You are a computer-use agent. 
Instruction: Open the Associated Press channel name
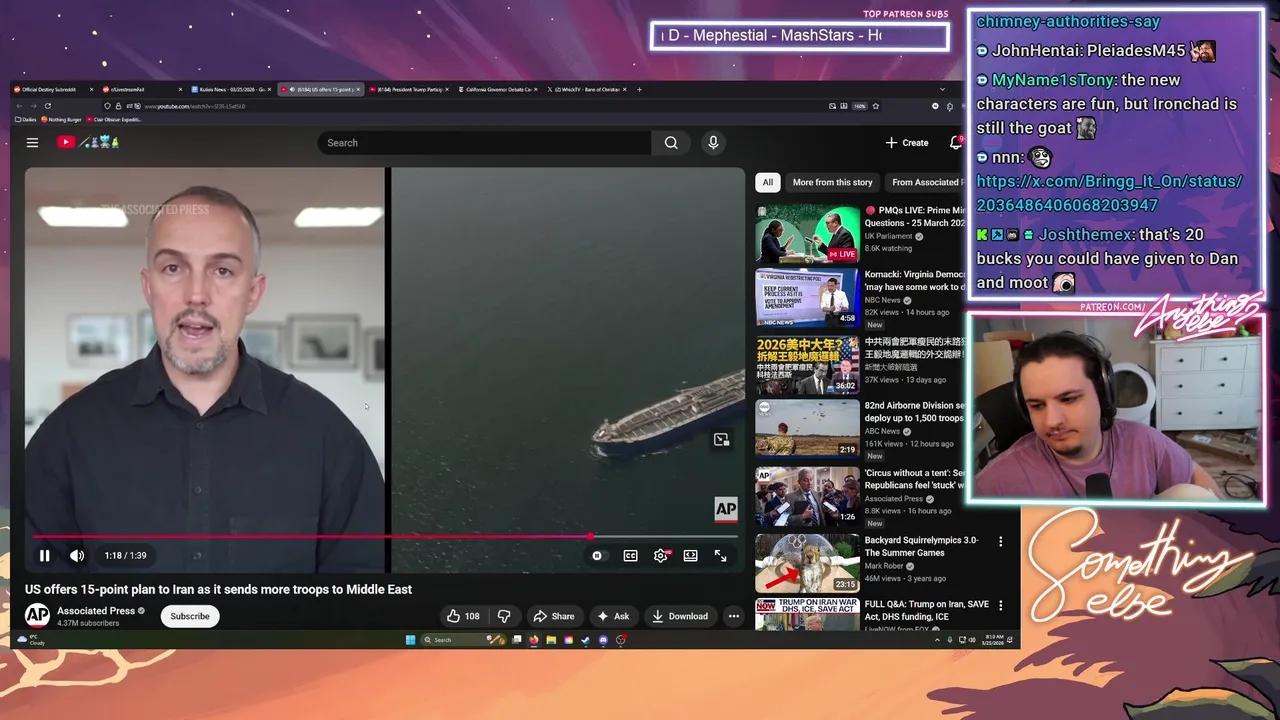pos(96,611)
